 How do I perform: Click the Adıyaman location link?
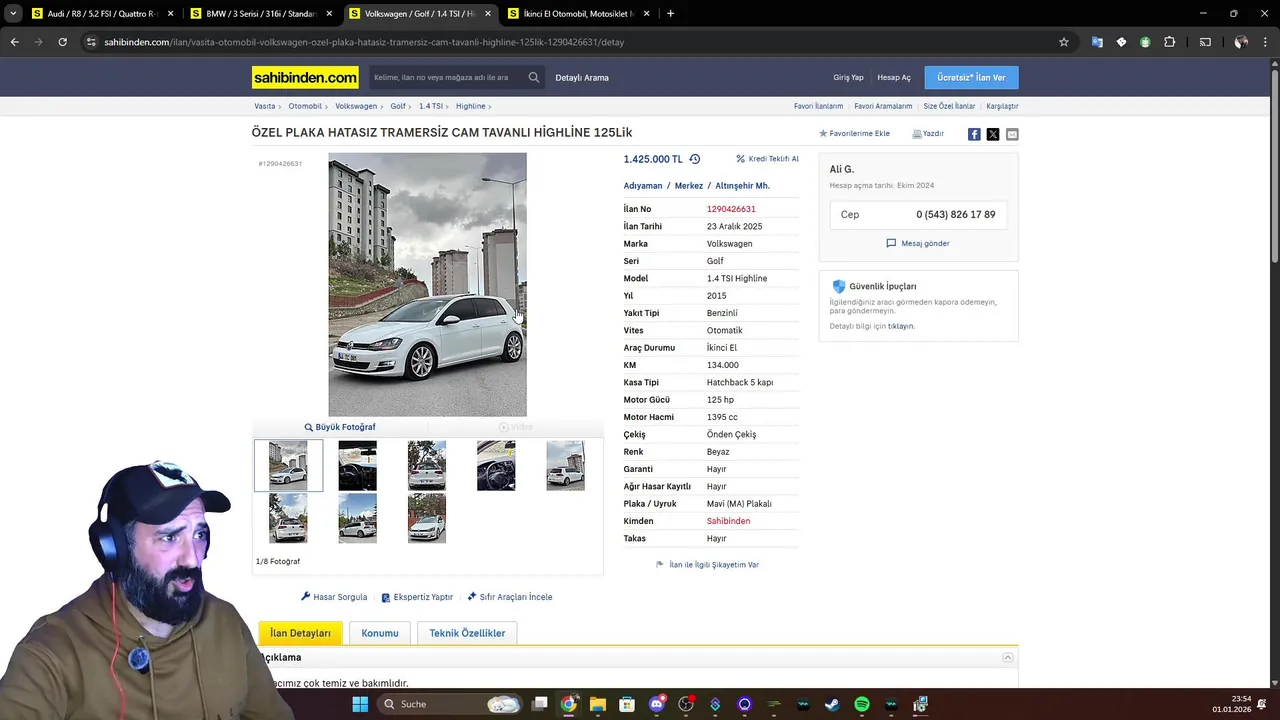click(643, 186)
